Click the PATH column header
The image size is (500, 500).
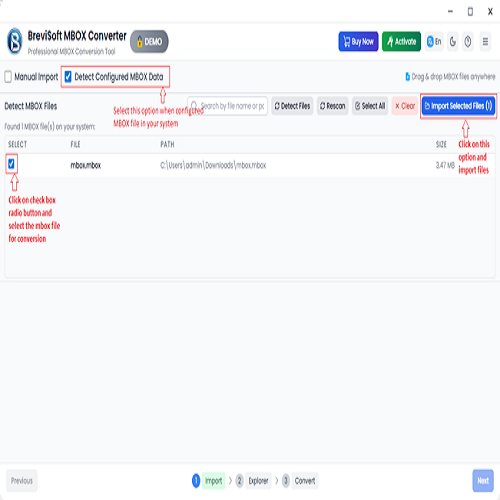click(167, 144)
